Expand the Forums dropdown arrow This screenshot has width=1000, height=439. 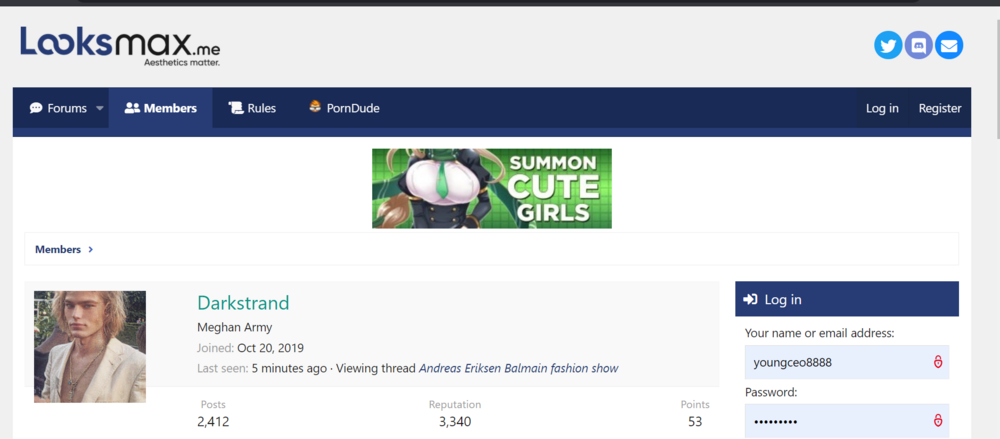[100, 109]
